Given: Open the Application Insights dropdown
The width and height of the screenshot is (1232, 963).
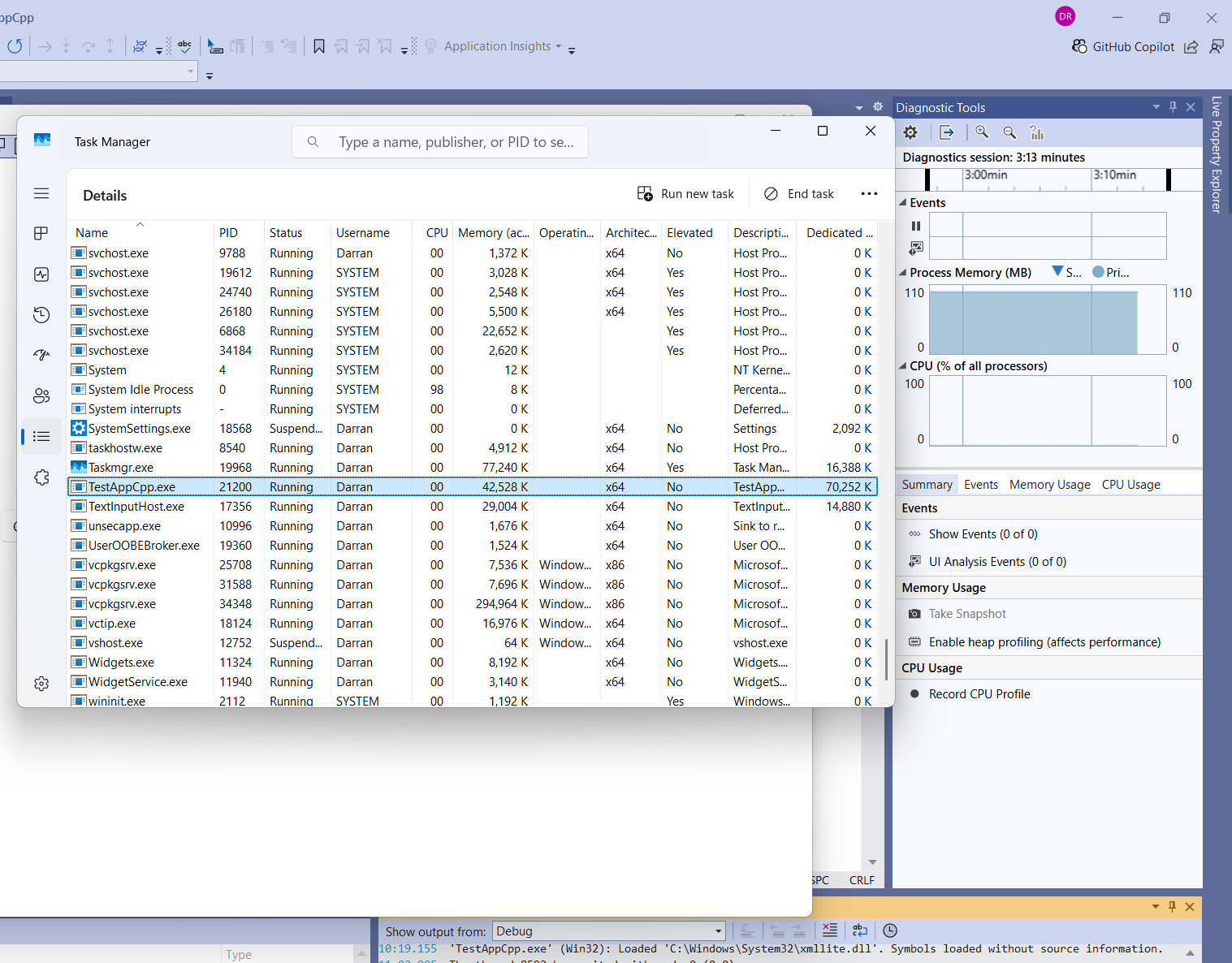Looking at the screenshot, I should point(558,46).
